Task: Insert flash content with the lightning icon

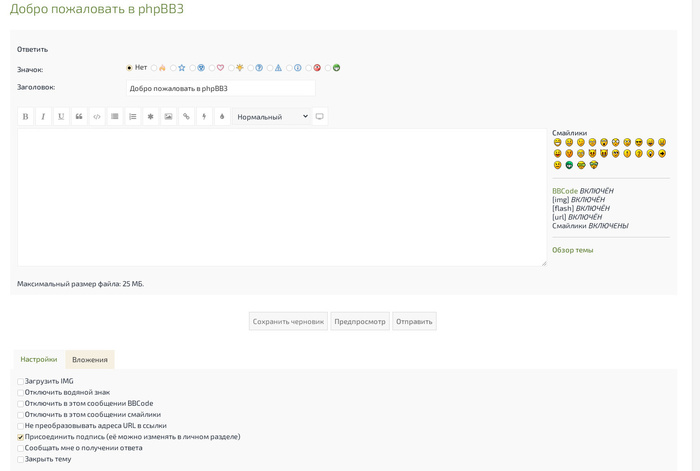Action: click(x=204, y=117)
